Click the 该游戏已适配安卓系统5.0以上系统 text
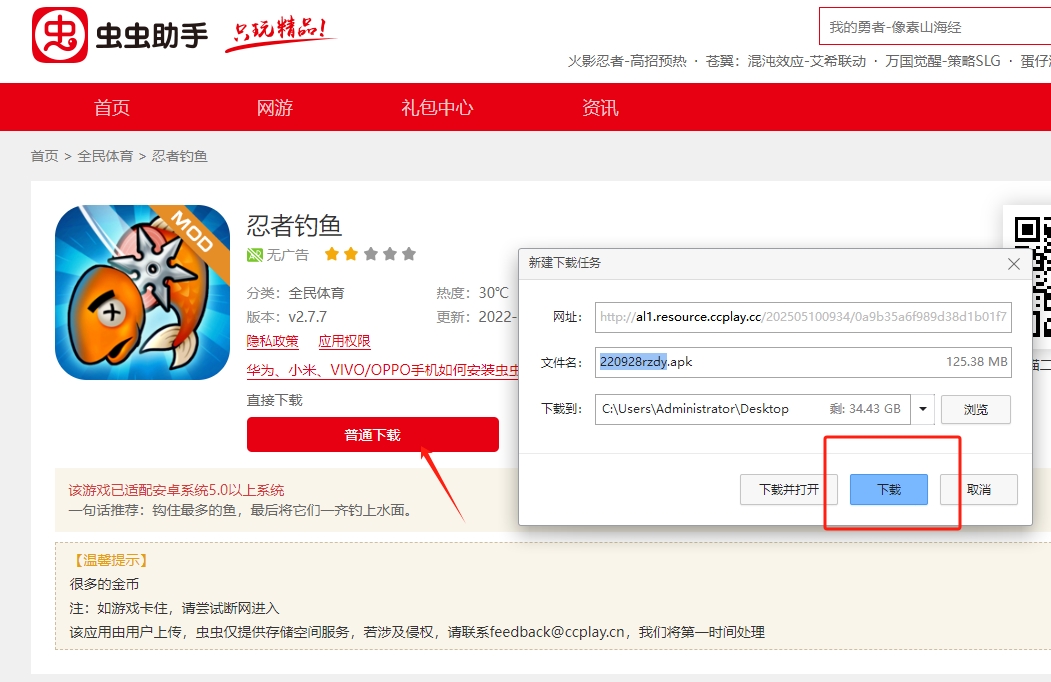The height and width of the screenshot is (682, 1051). click(176, 490)
